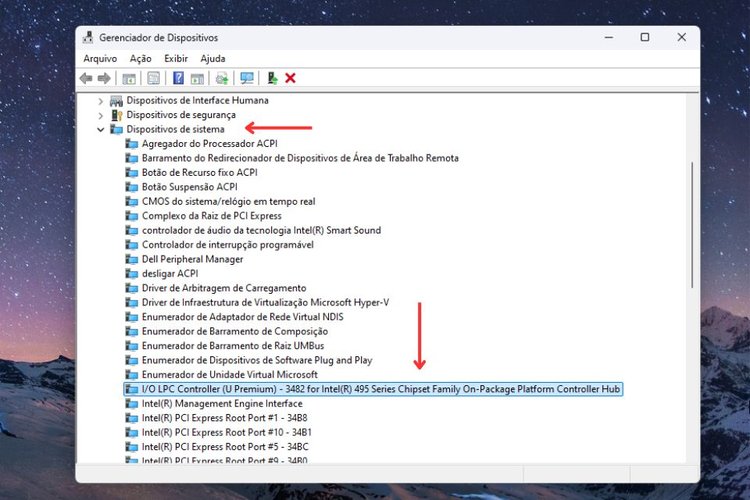This screenshot has height=500, width=750.
Task: Click the blue question mark Help icon
Action: click(178, 78)
